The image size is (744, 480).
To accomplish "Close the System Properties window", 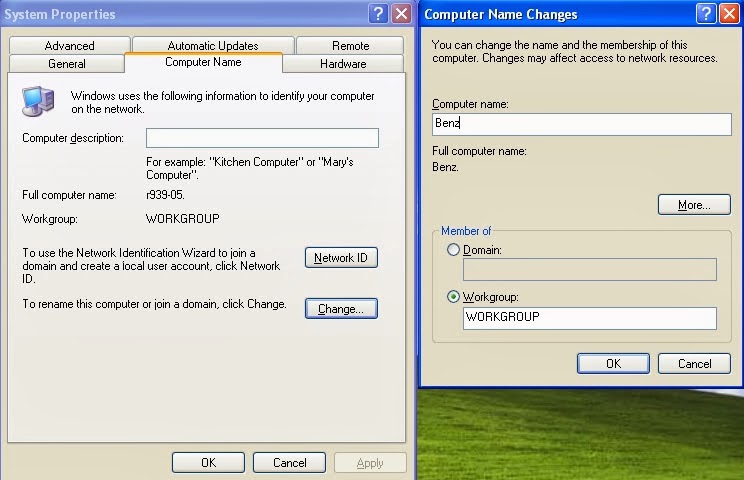I will [401, 13].
